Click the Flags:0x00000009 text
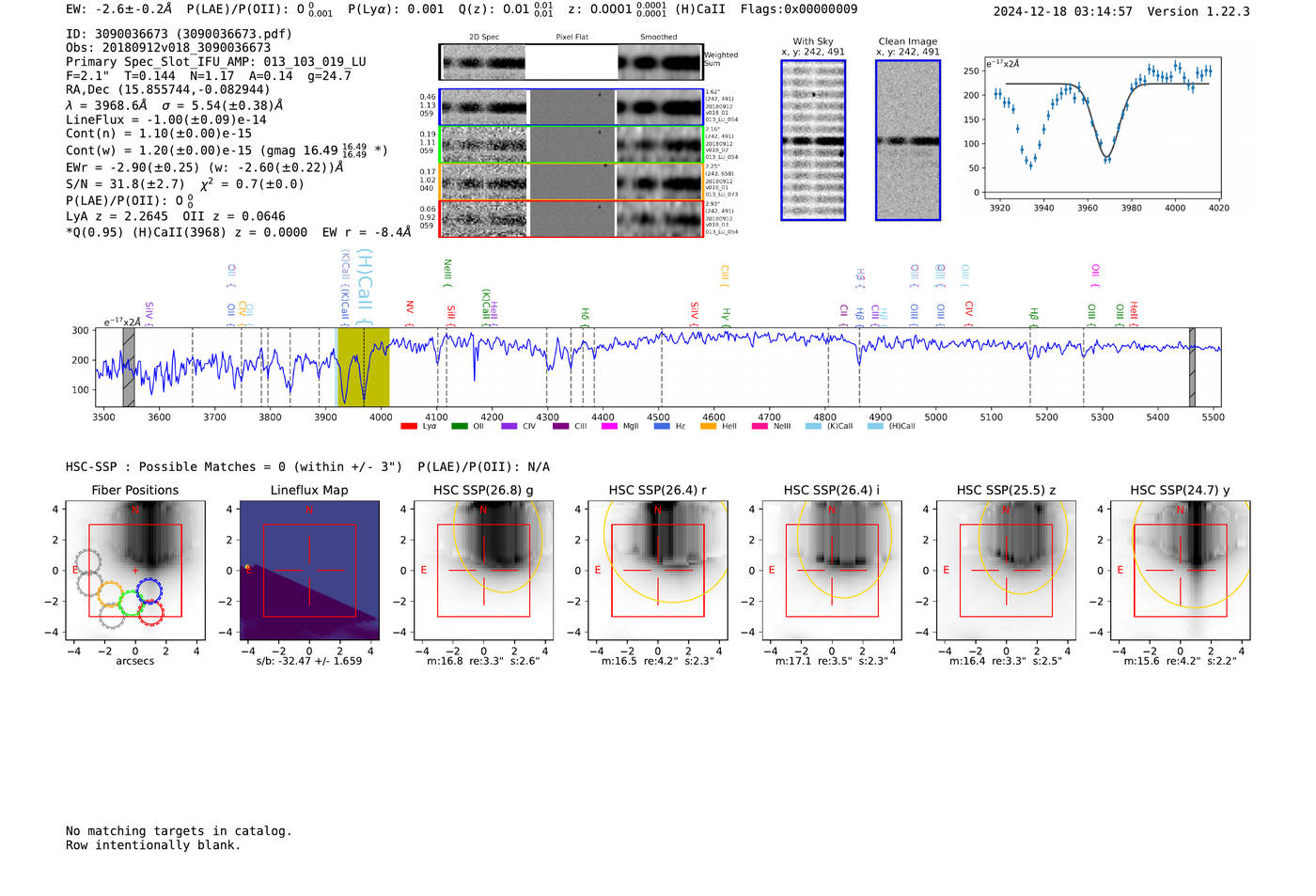Image resolution: width=1316 pixels, height=896 pixels. [x=799, y=9]
